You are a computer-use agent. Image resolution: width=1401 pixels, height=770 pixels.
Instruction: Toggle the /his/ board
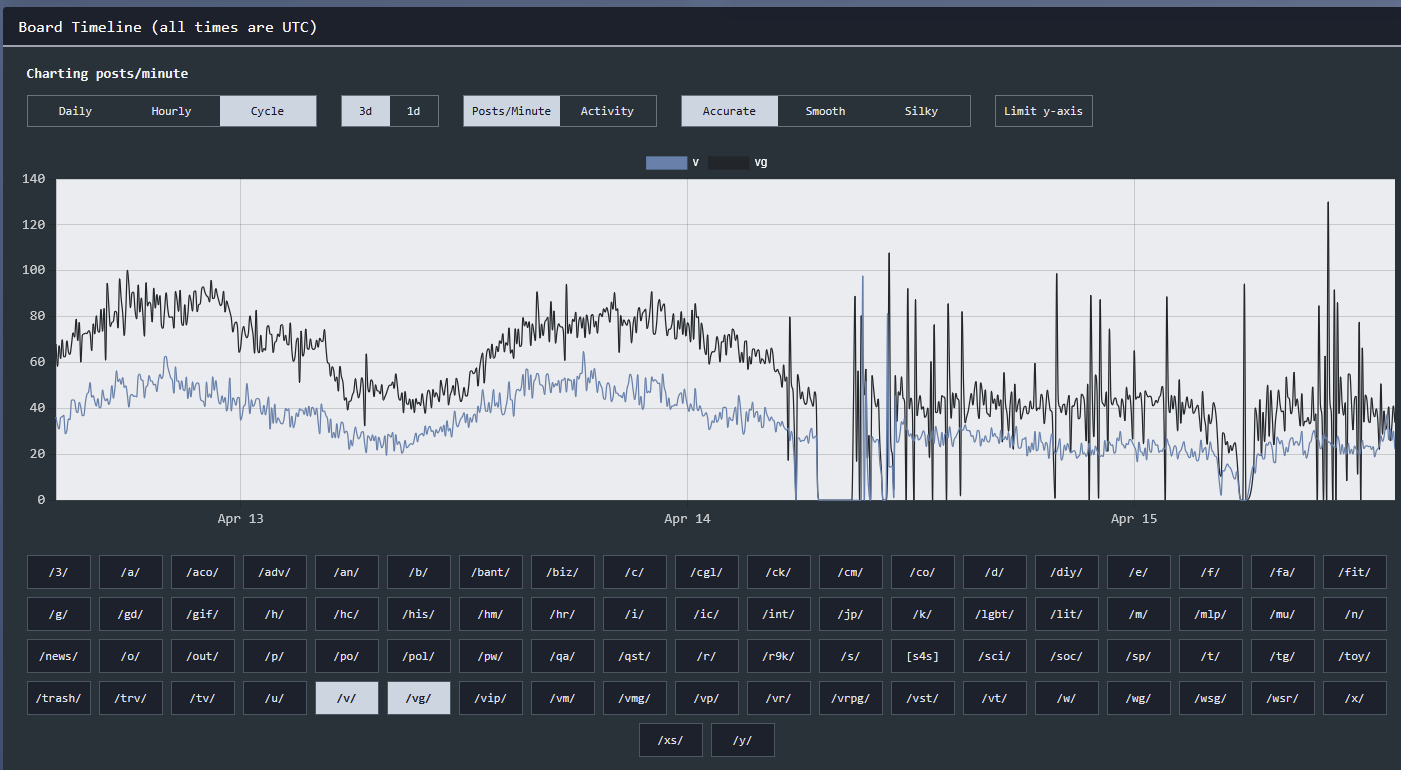pyautogui.click(x=419, y=614)
